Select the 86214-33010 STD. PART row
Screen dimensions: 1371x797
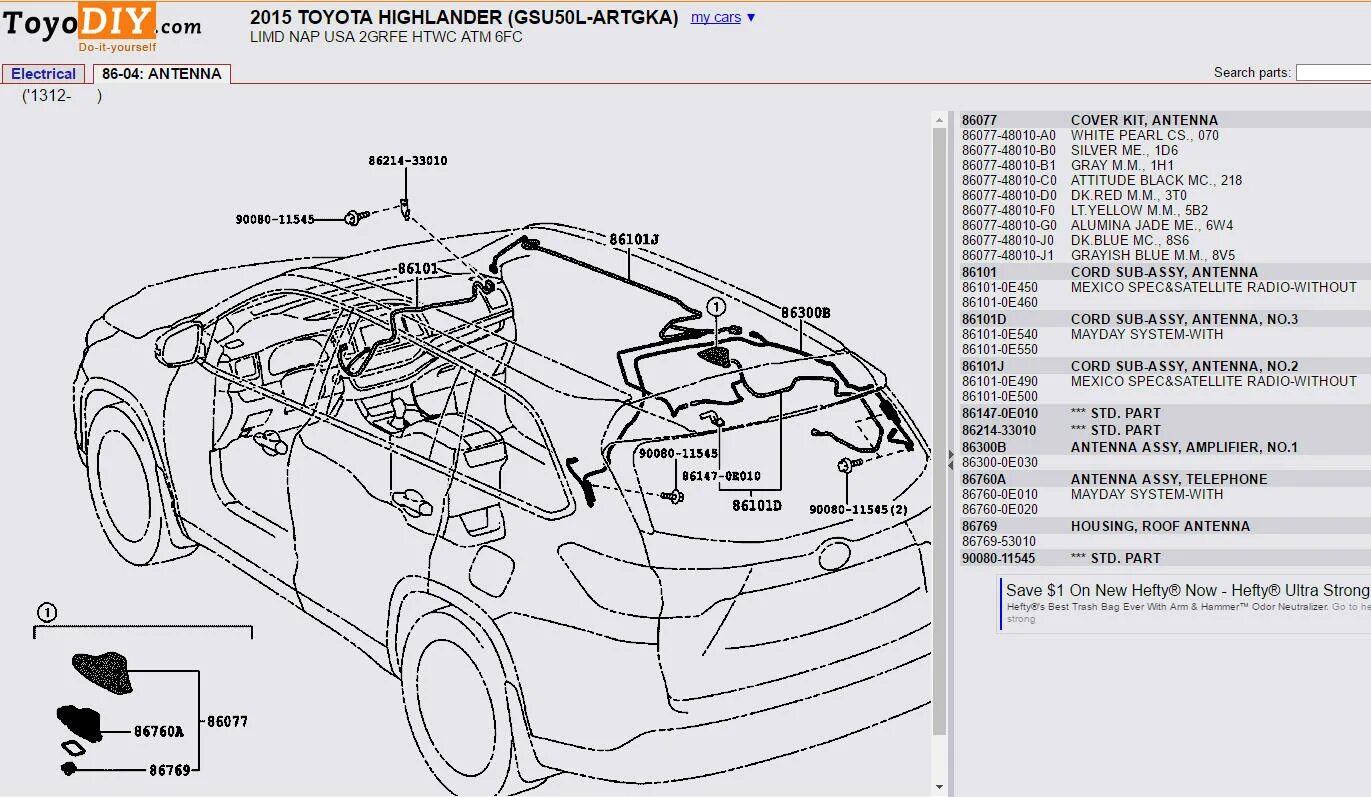coord(1165,430)
